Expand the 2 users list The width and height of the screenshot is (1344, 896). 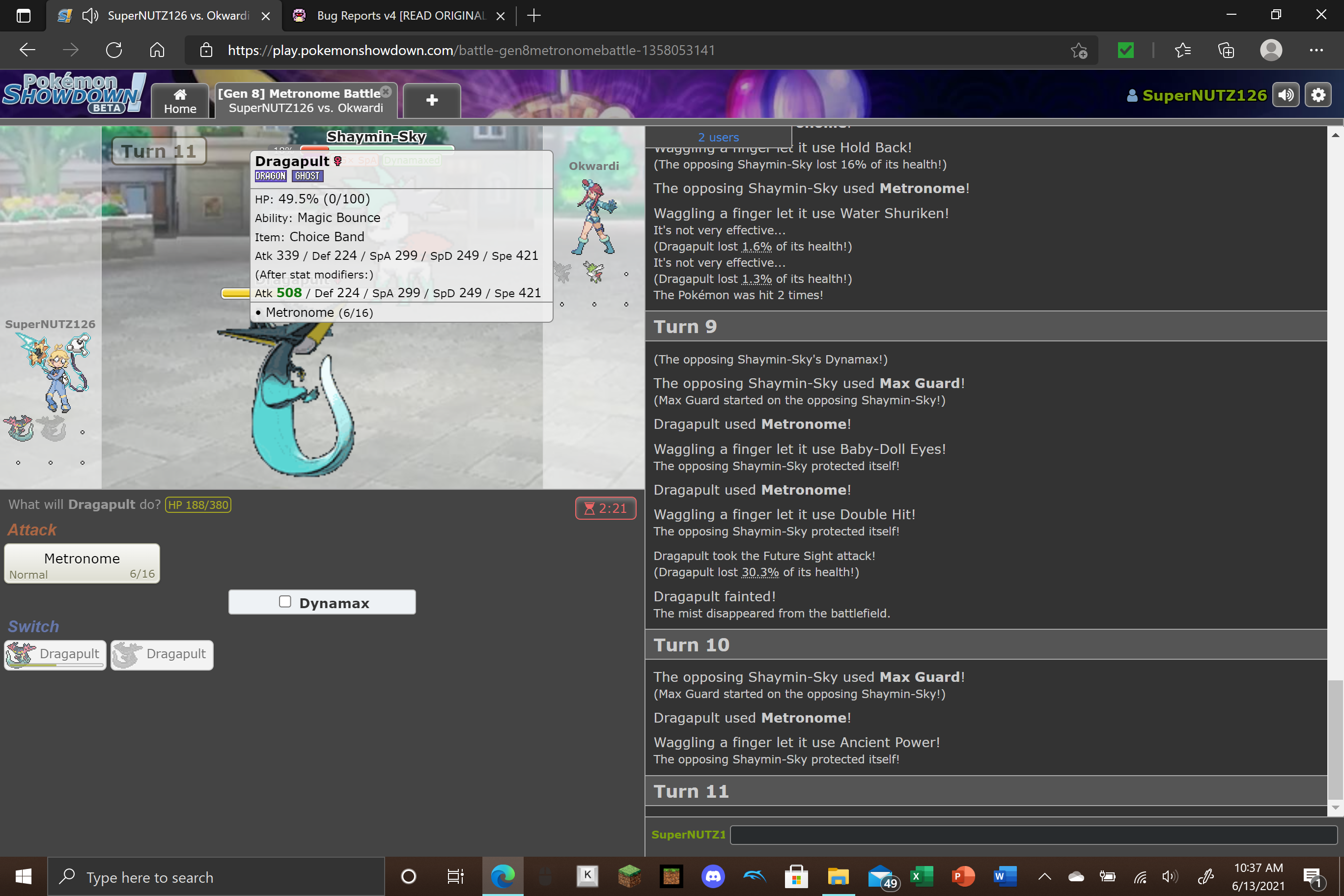718,137
